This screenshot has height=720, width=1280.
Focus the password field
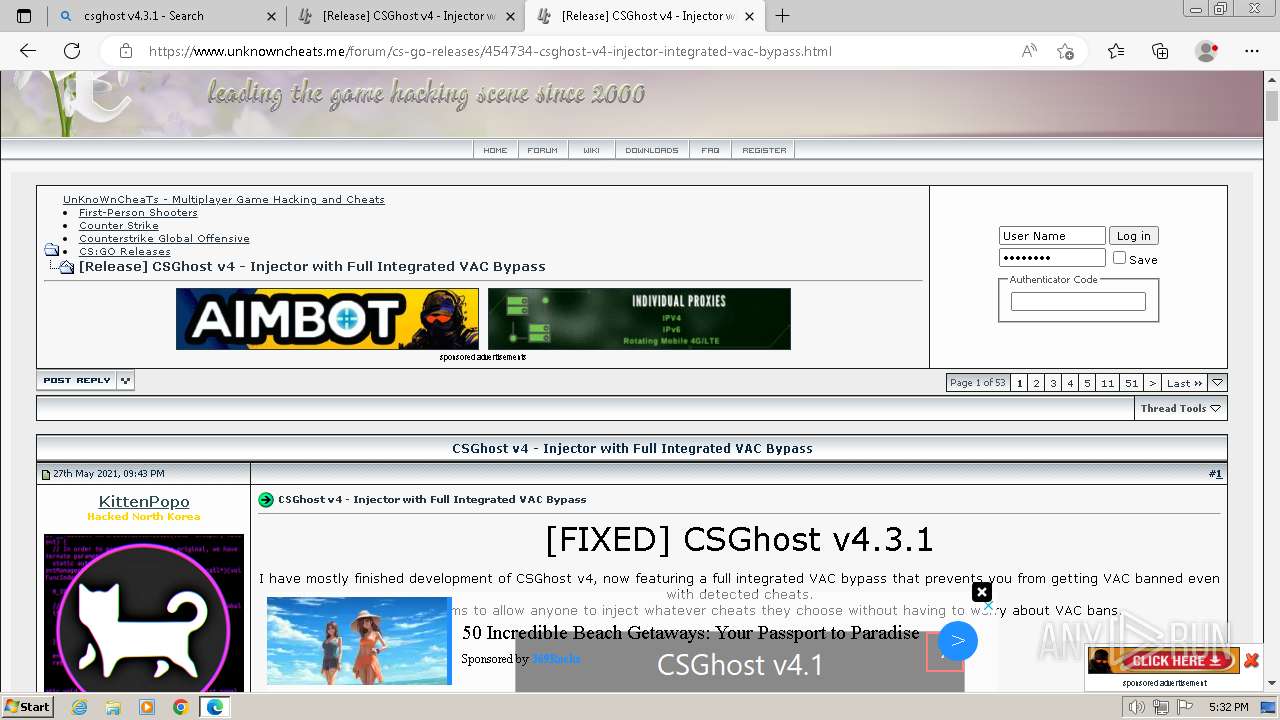[1052, 257]
